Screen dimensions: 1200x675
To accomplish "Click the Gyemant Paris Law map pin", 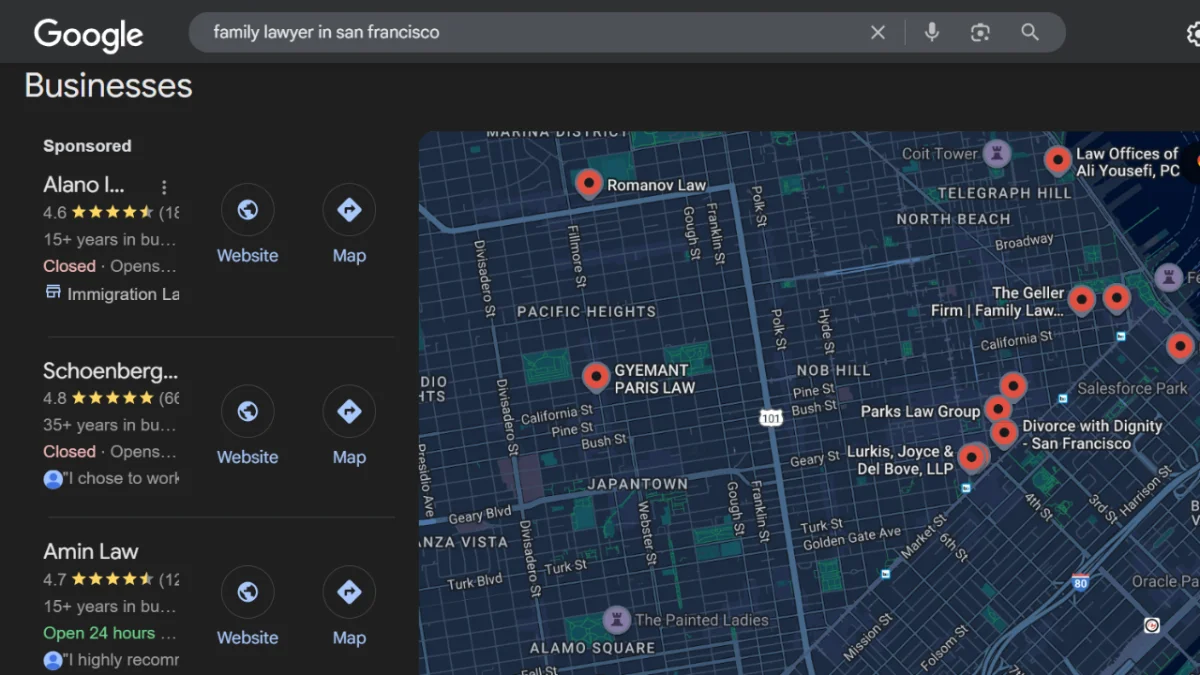I will point(596,376).
